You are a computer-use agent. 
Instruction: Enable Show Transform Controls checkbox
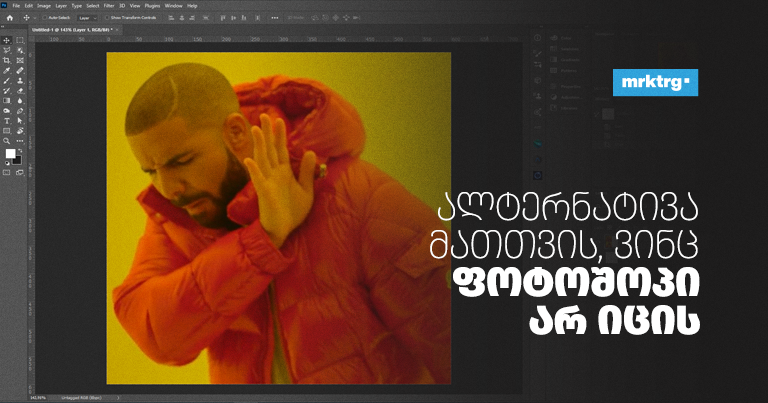107,18
